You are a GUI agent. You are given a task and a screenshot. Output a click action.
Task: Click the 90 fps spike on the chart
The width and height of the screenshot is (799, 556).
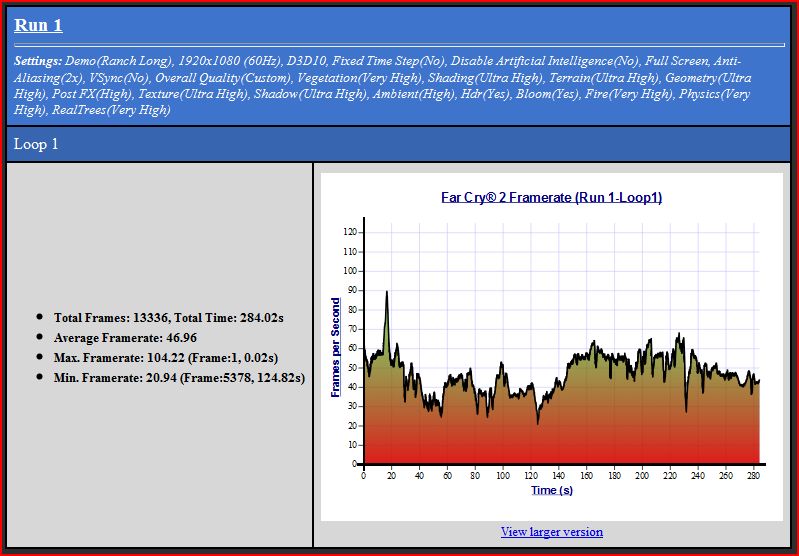tap(387, 293)
